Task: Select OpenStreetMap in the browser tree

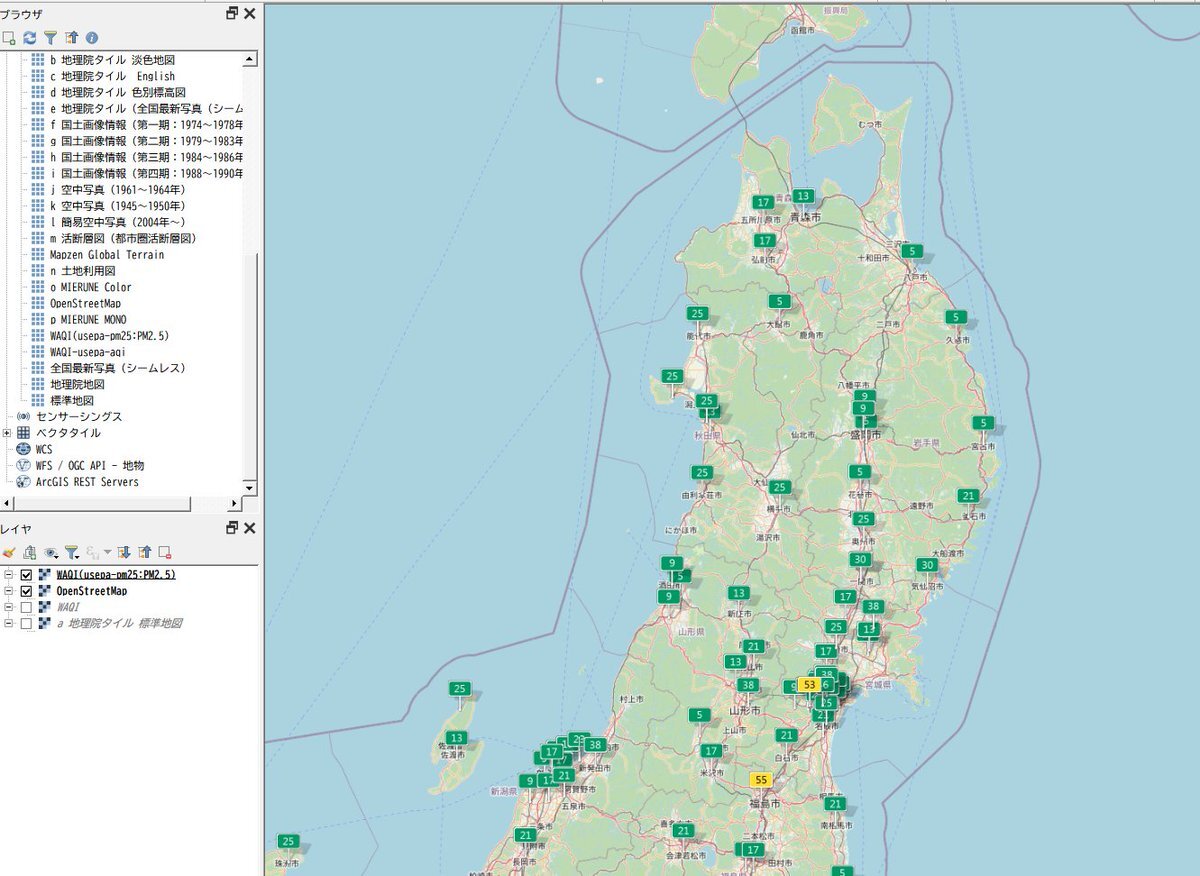Action: 85,303
